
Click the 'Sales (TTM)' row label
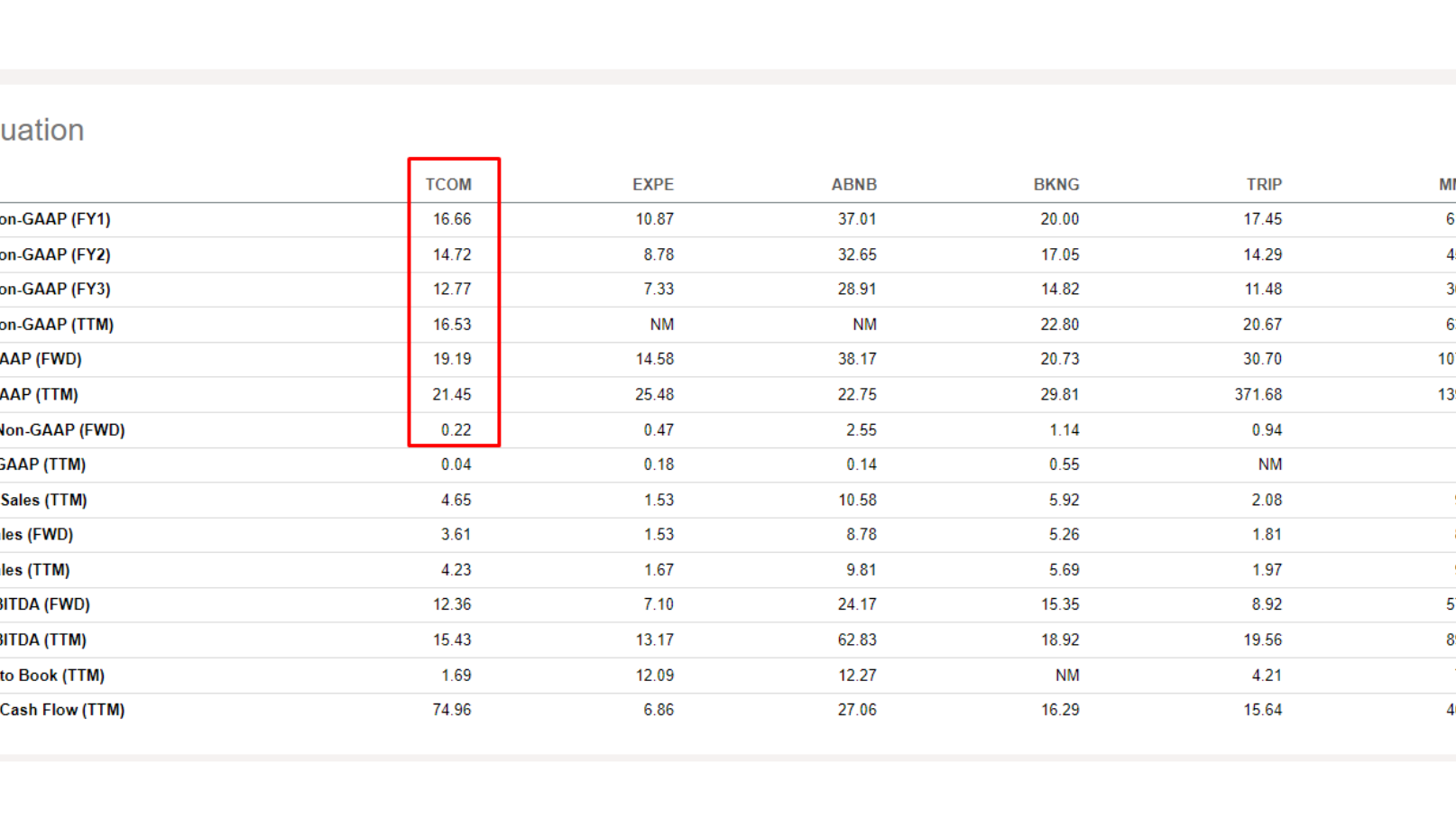(x=43, y=500)
